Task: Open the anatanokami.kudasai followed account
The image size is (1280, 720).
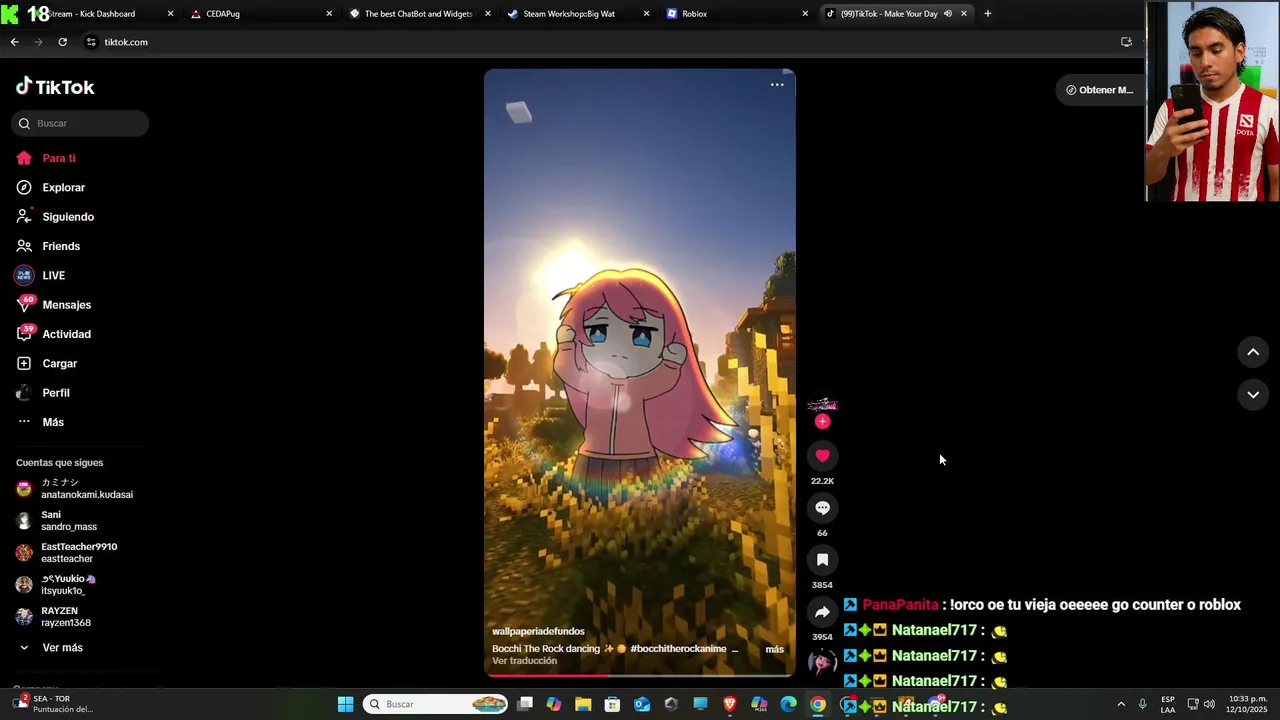Action: tap(75, 489)
